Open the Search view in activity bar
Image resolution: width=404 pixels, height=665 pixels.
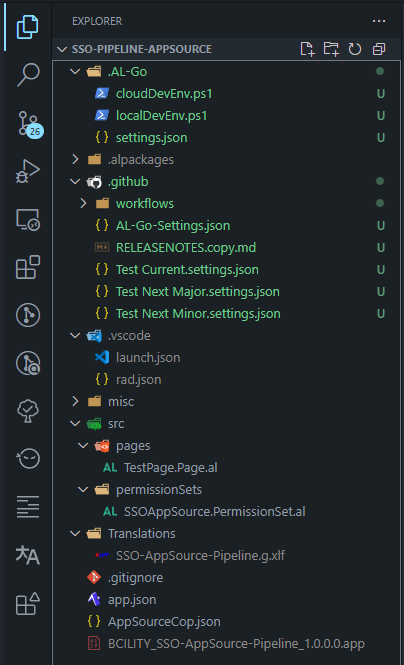28,75
